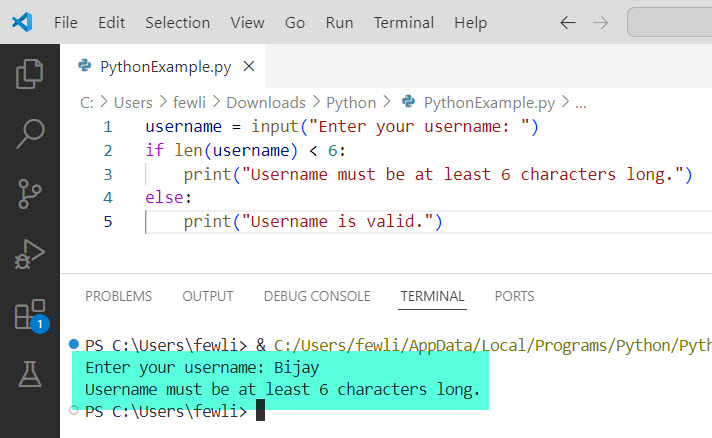Viewport: 712px width, 438px height.
Task: Go forward with the right arrow
Action: click(600, 22)
